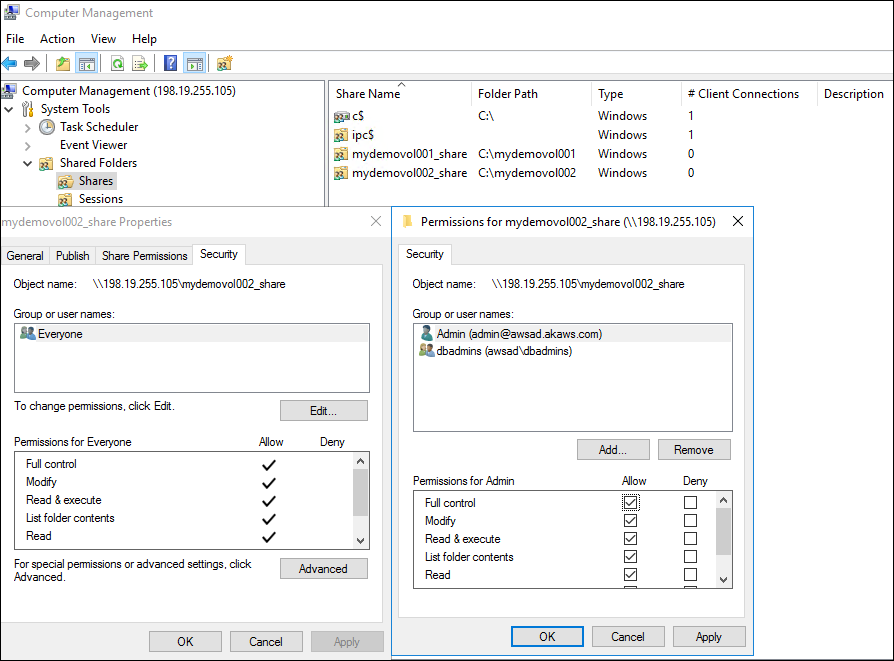Click the New Share creation icon
Screen dimensions: 894x661
point(224,63)
